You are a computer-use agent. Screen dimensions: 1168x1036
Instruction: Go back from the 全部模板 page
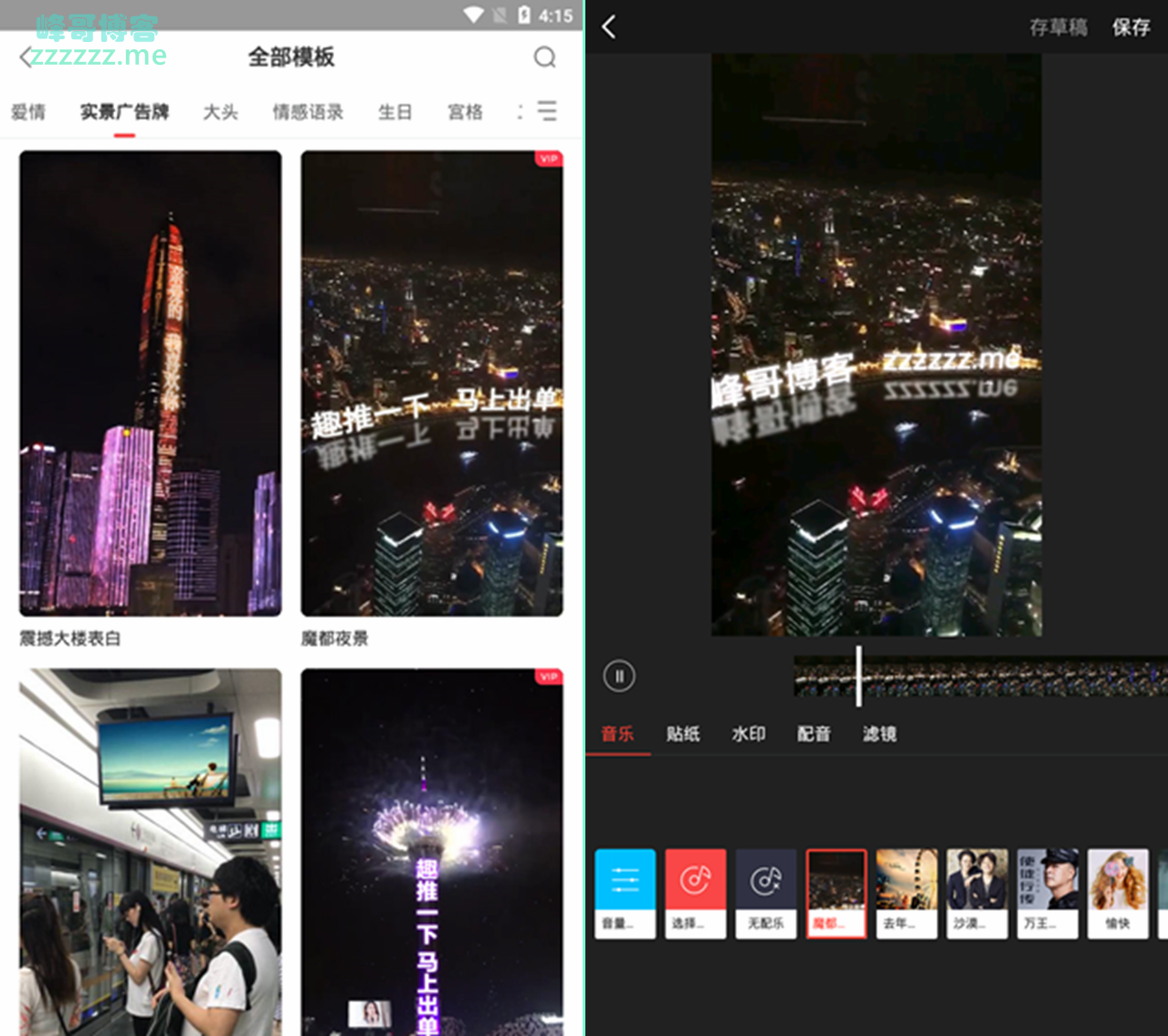(x=26, y=58)
